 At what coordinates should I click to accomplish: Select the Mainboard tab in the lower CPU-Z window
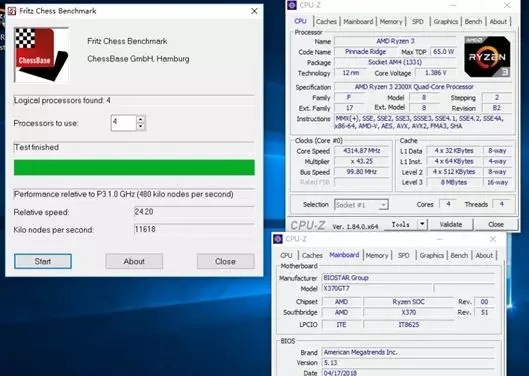pos(344,255)
